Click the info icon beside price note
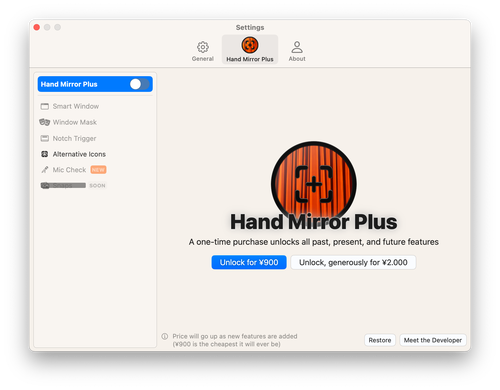The image size is (500, 390). [165, 336]
